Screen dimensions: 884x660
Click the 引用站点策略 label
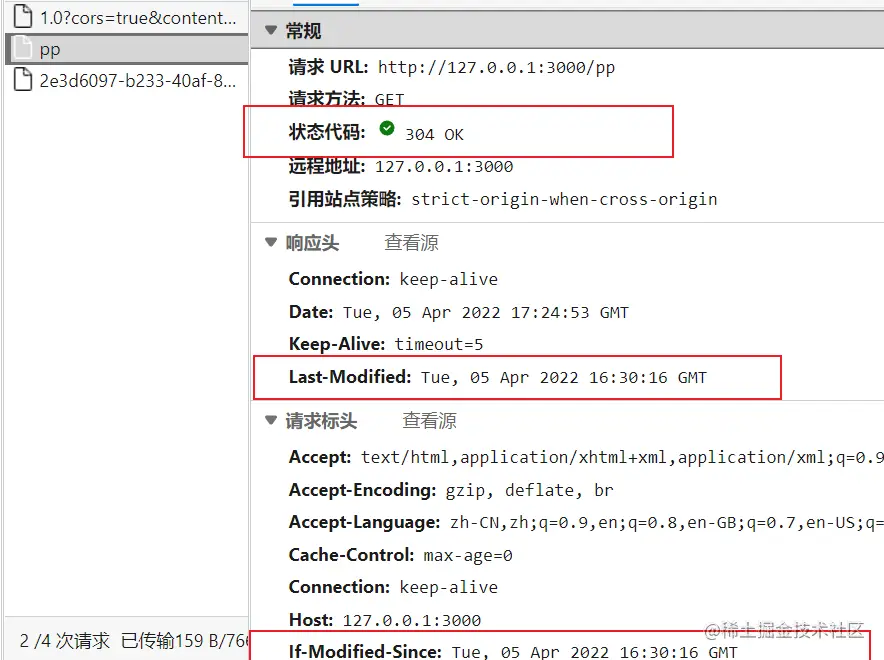(344, 199)
